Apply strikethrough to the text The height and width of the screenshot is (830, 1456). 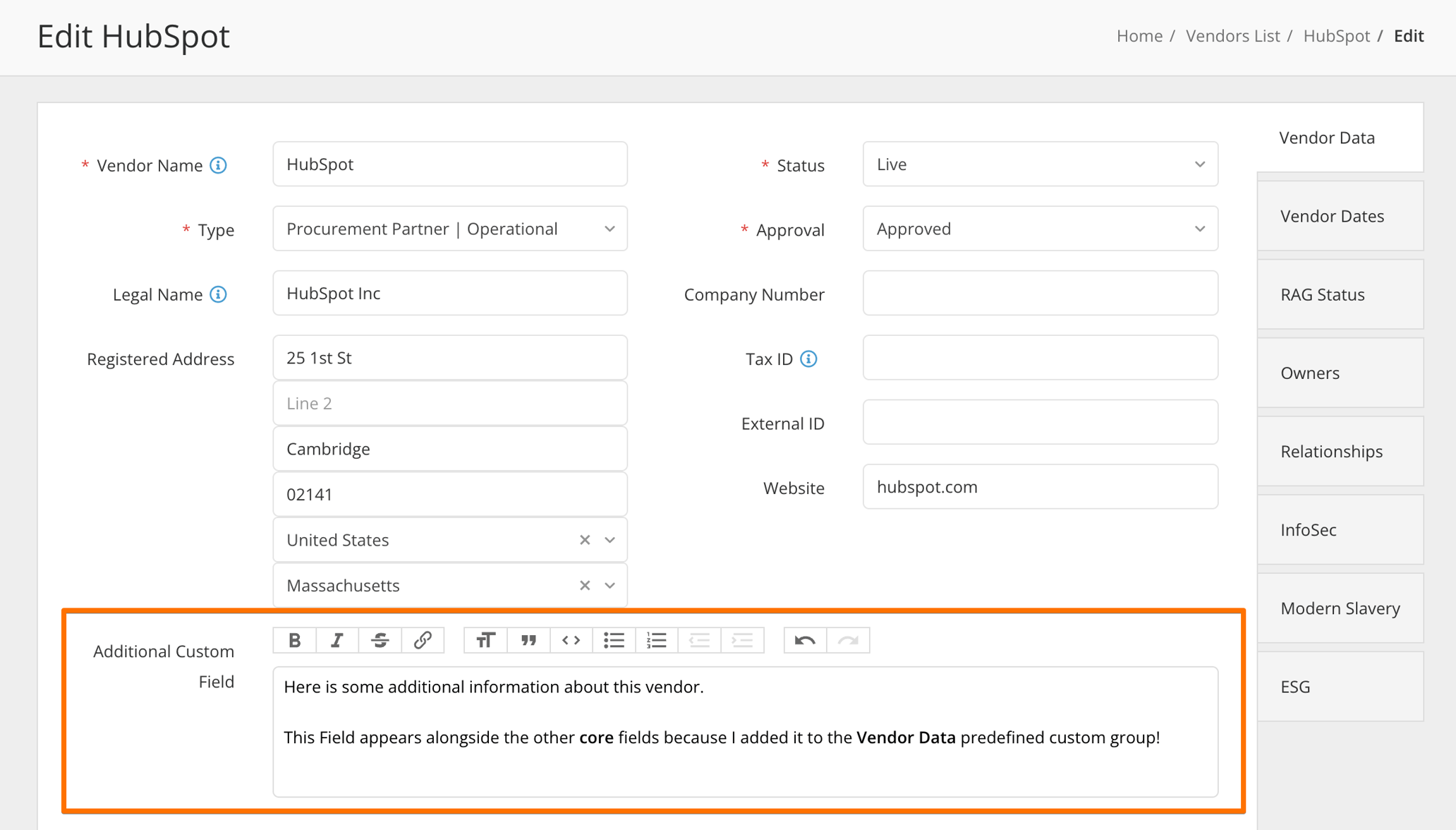(x=380, y=640)
